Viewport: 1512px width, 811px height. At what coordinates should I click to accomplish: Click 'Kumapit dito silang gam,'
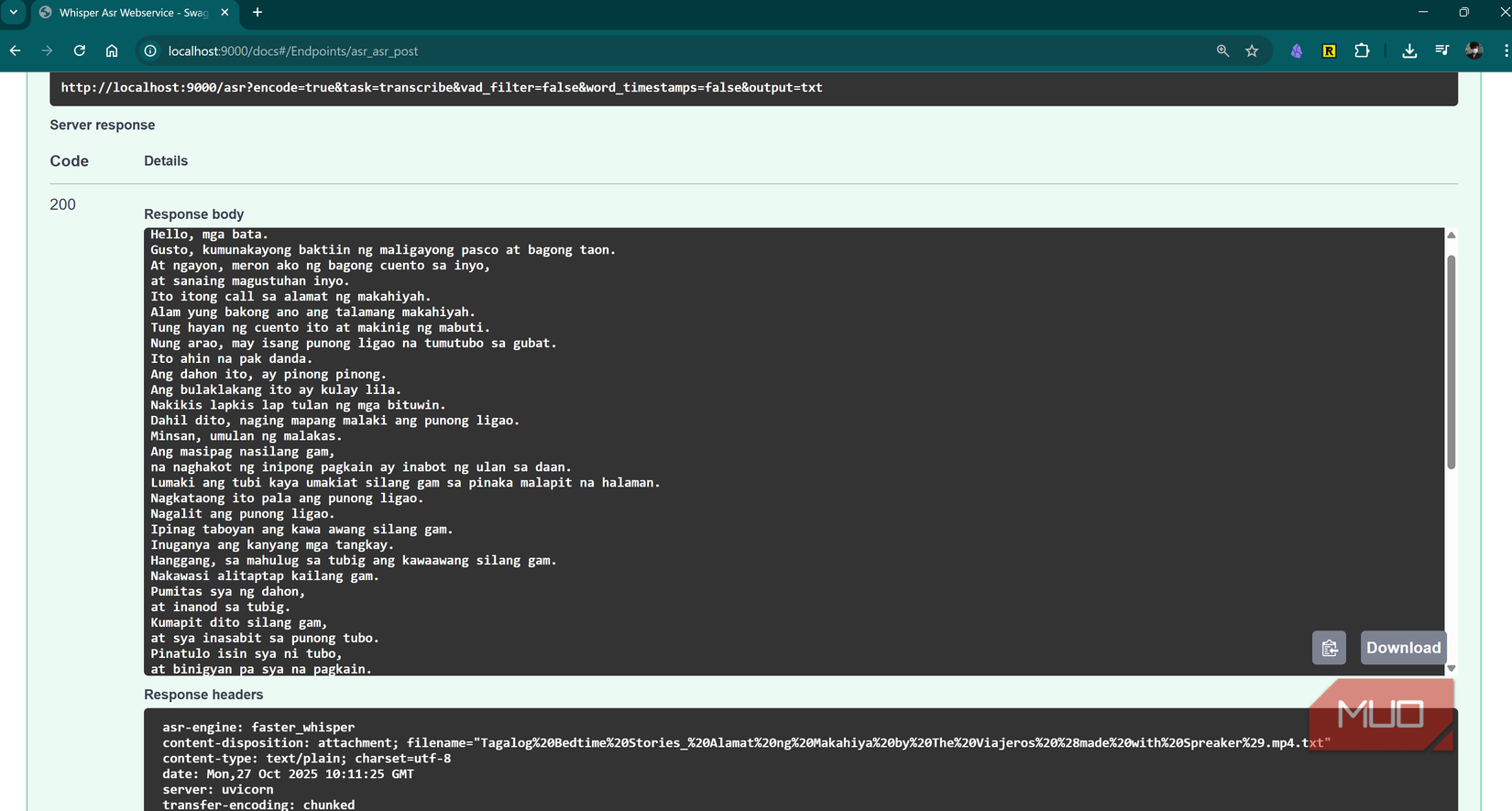point(239,623)
